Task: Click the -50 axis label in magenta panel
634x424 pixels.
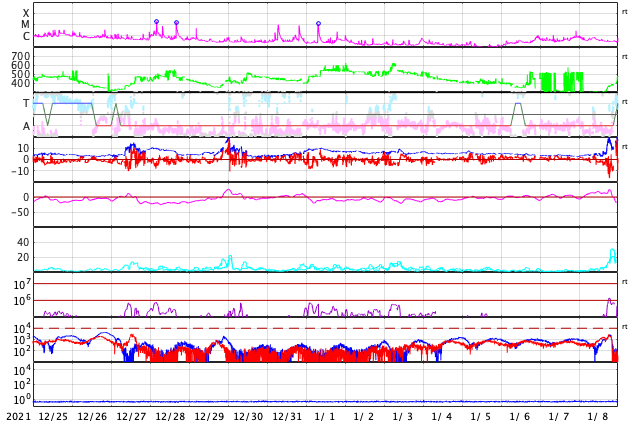Action: (20, 212)
